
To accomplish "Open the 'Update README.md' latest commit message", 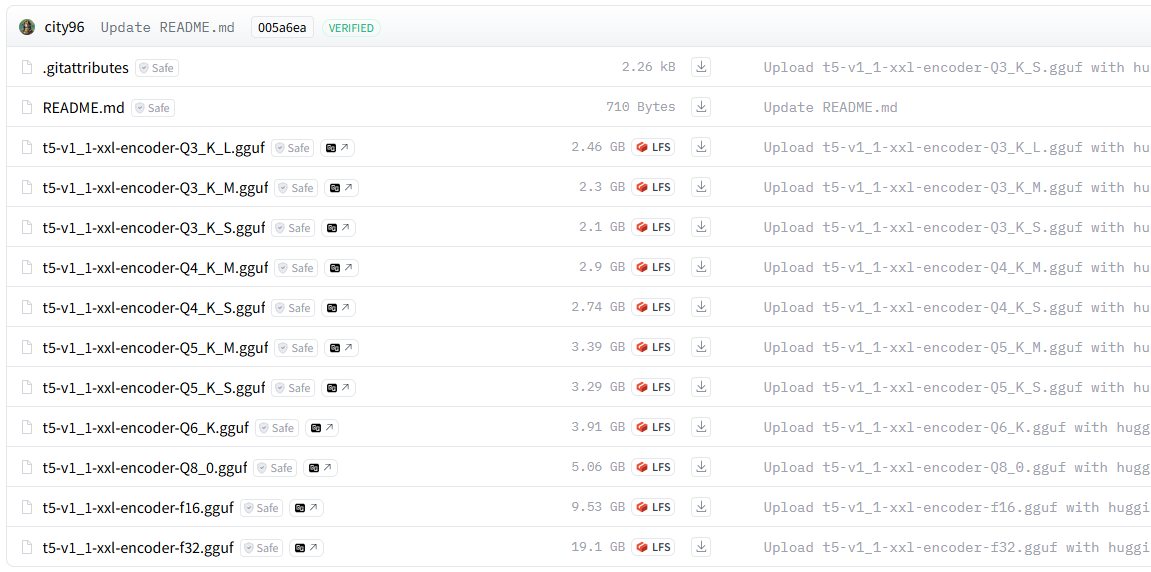I will 167,28.
